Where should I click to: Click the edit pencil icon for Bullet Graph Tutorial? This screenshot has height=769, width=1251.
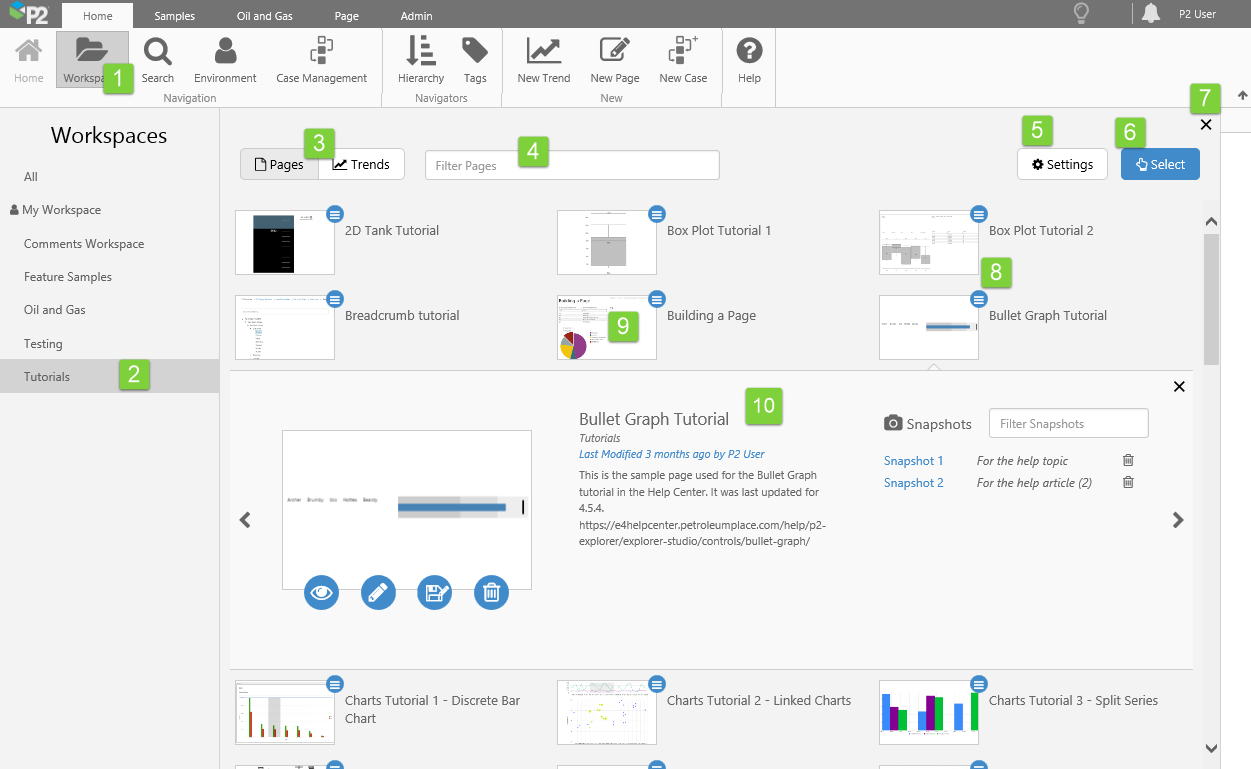coord(378,592)
